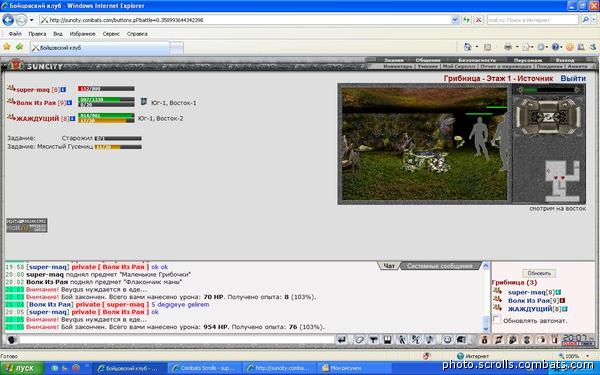Click the Обновить button
The width and height of the screenshot is (600, 375).
pyautogui.click(x=539, y=273)
